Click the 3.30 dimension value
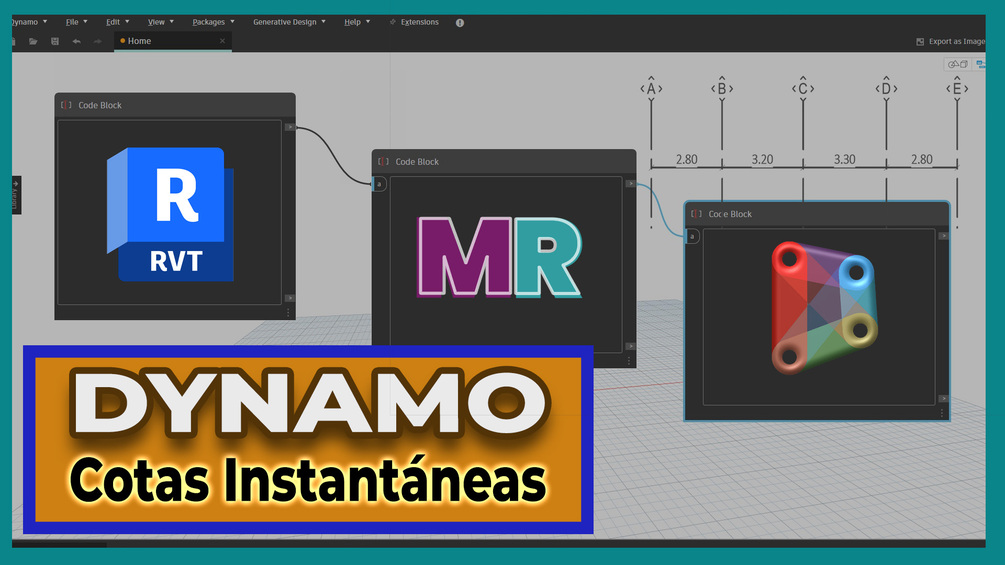The image size is (1005, 565). click(x=844, y=159)
